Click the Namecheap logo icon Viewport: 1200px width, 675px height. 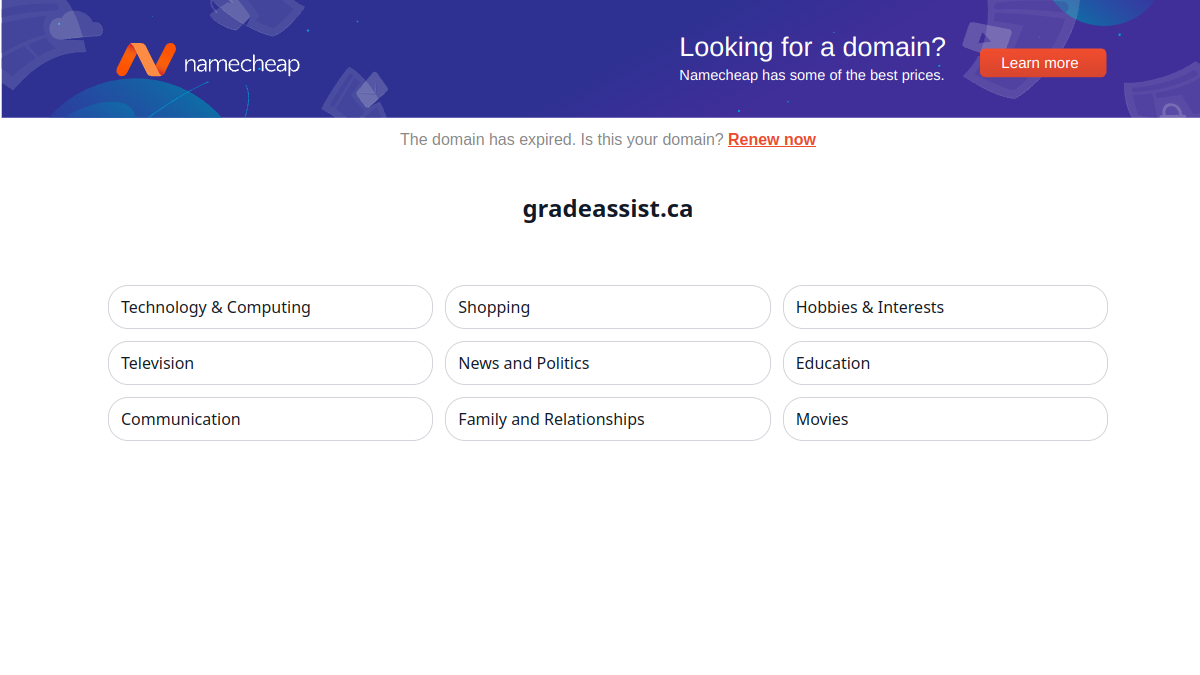tap(146, 60)
